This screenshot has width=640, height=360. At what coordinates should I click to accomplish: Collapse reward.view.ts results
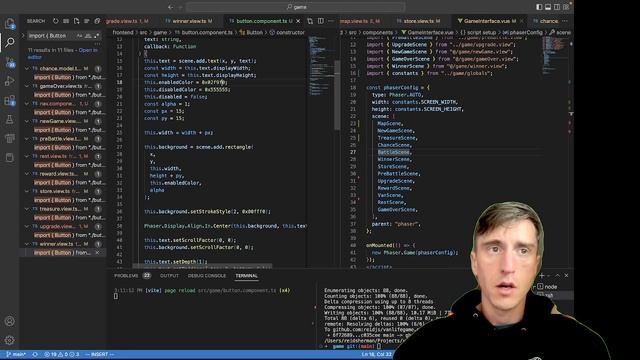[27, 174]
